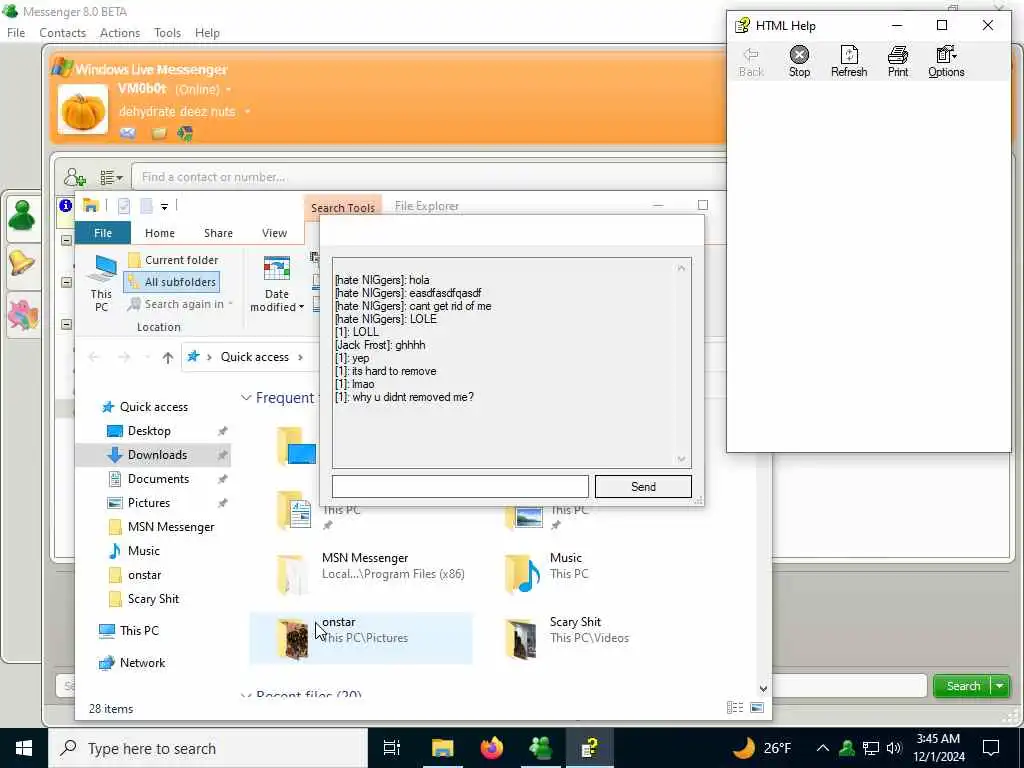Screen dimensions: 1024x768
Task: Click the Windows Start button
Action: pyautogui.click(x=24, y=748)
